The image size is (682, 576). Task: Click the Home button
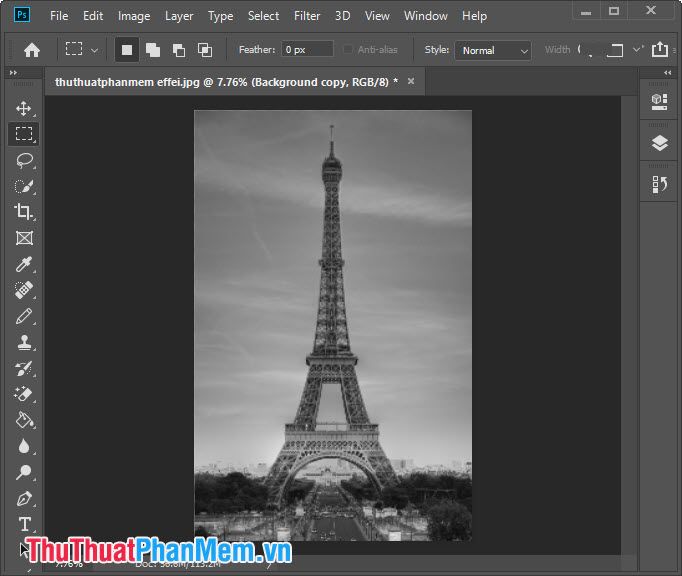tap(32, 50)
